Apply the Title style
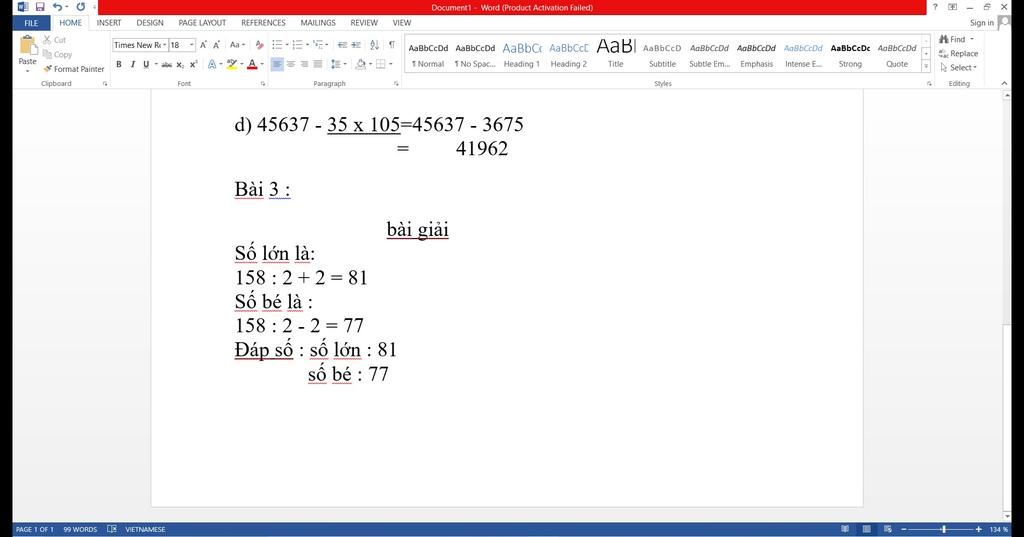This screenshot has height=537, width=1024. (616, 55)
